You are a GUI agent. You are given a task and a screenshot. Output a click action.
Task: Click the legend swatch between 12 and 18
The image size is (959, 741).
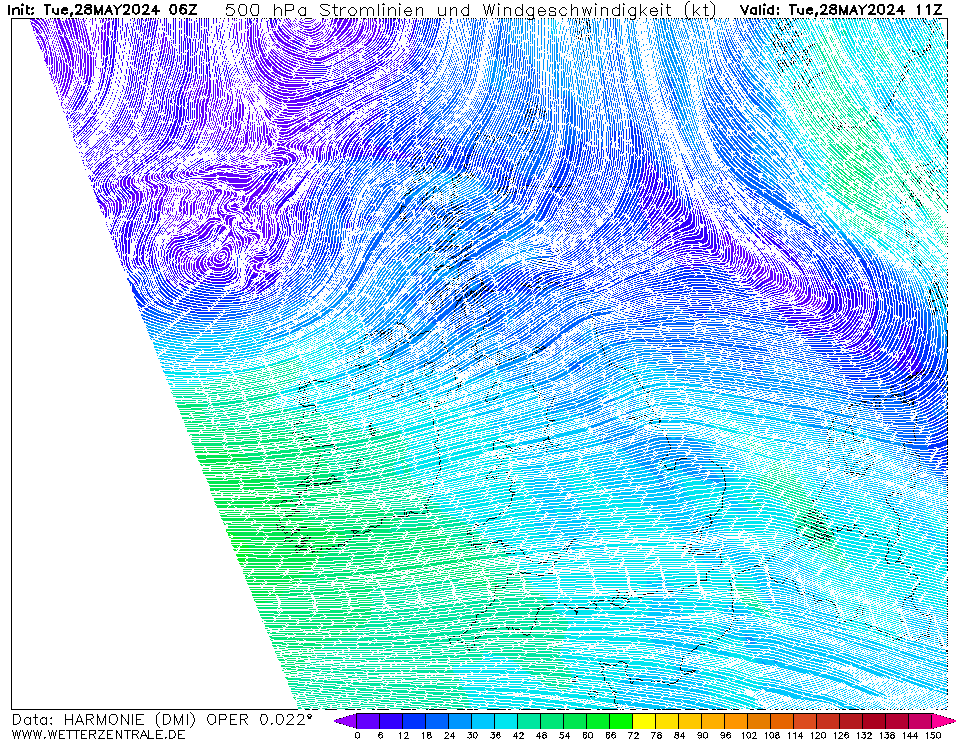point(414,721)
